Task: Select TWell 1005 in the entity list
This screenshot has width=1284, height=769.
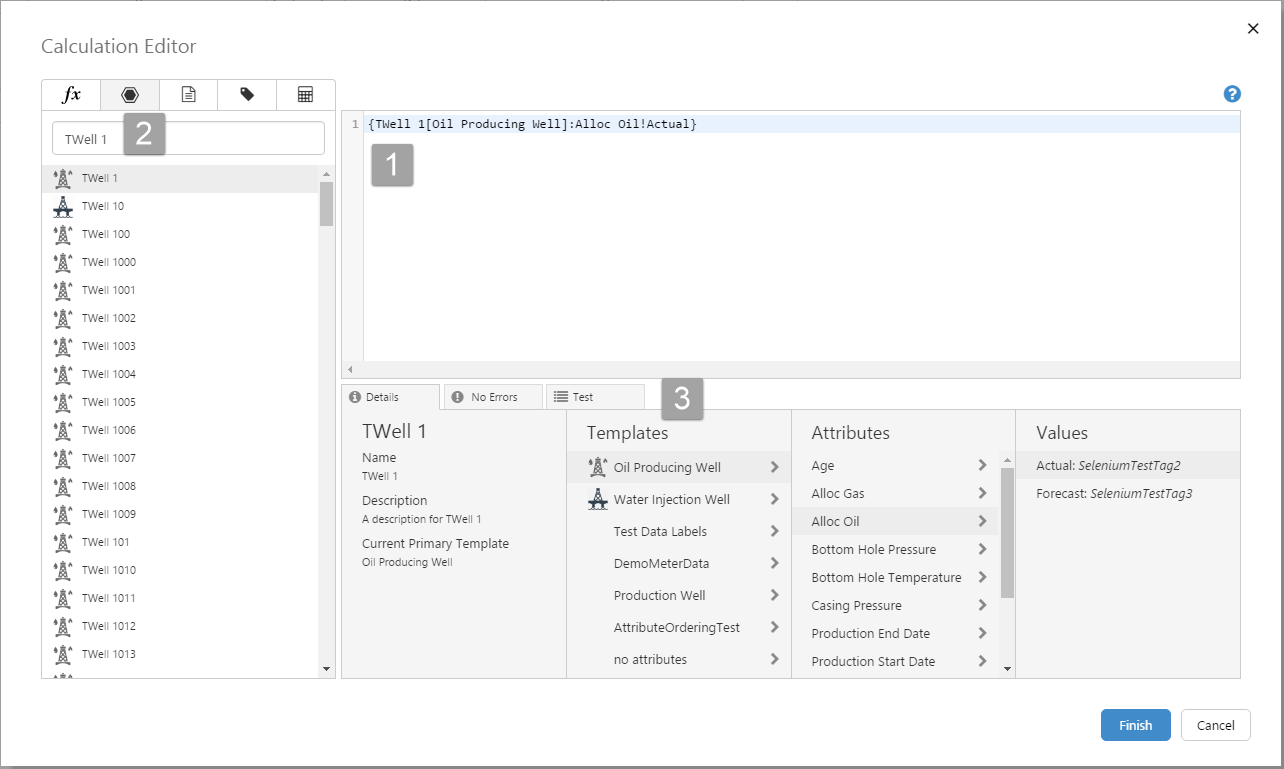Action: (x=109, y=402)
